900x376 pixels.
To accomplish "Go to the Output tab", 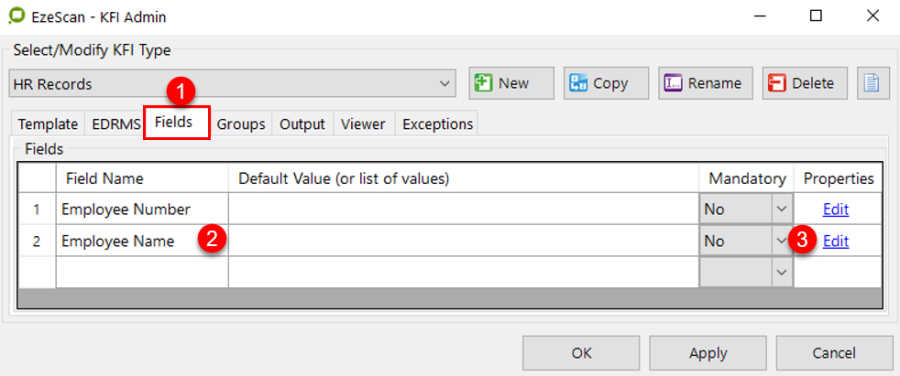I will point(302,124).
